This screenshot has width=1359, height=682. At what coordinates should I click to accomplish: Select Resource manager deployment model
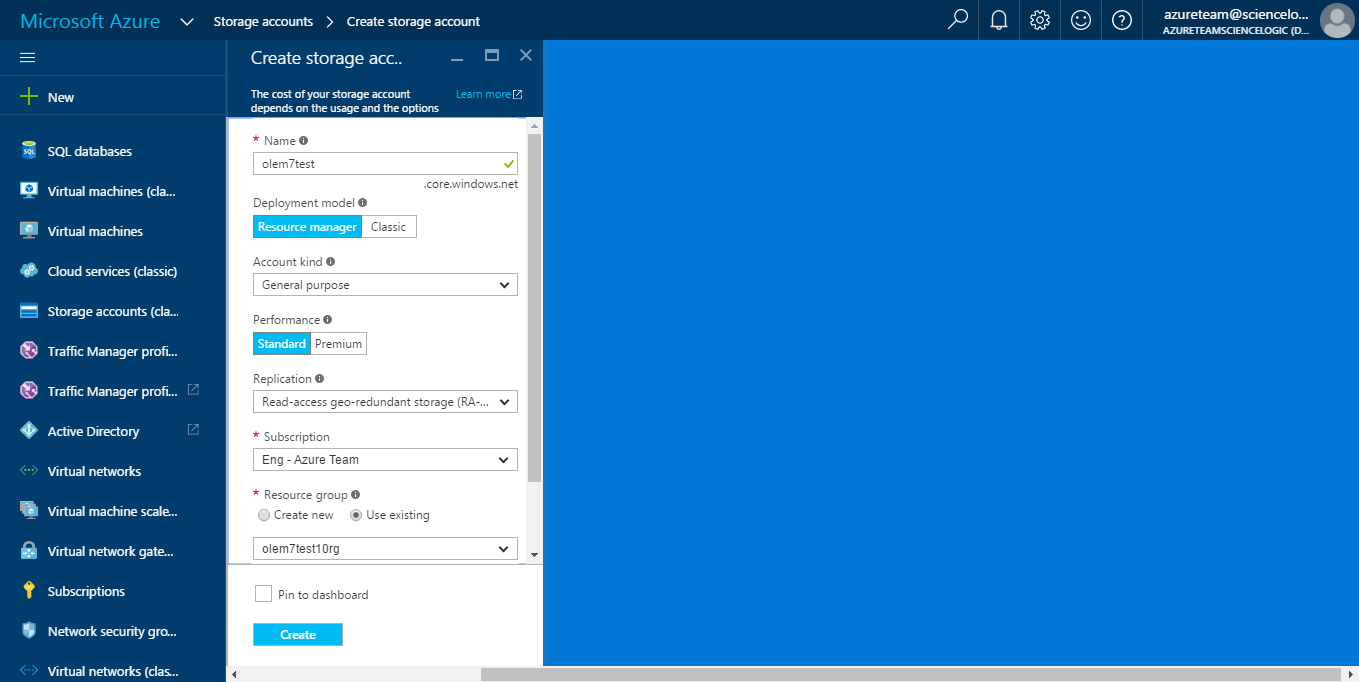pyautogui.click(x=307, y=227)
